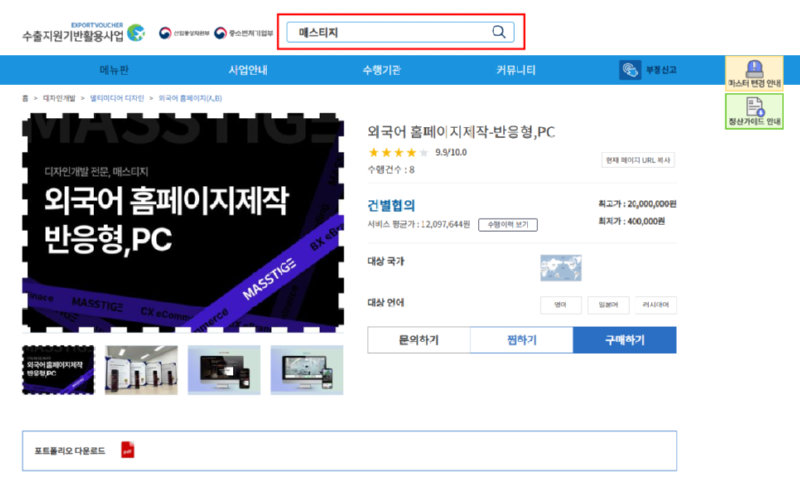
Task: Select the 러시아어 language tag
Action: coord(656,305)
